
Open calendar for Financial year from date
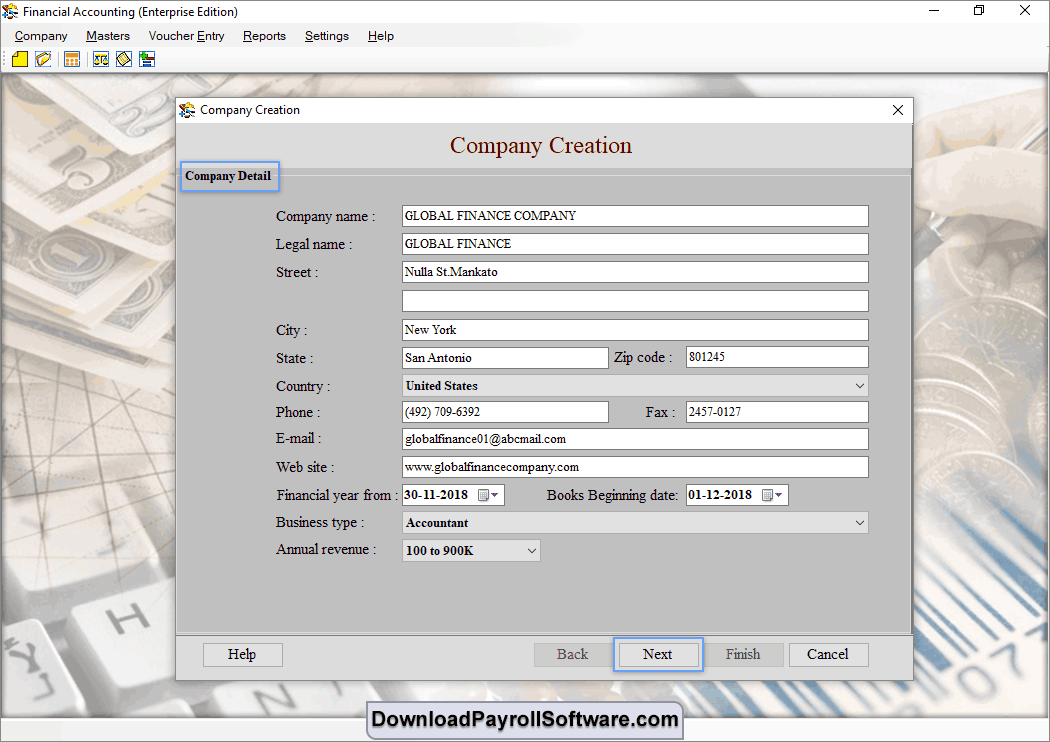[x=488, y=495]
